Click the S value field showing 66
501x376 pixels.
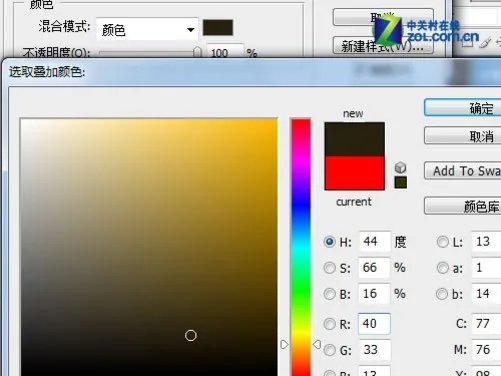374,267
